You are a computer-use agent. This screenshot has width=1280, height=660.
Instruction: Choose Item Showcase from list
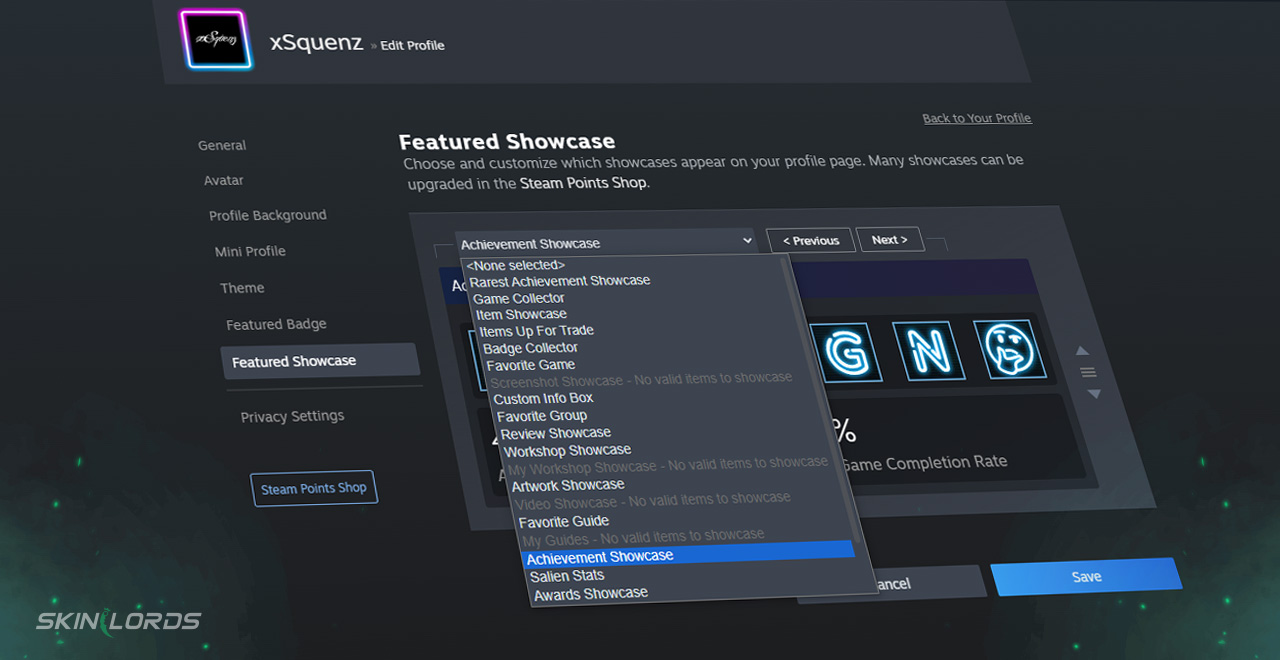pyautogui.click(x=521, y=314)
